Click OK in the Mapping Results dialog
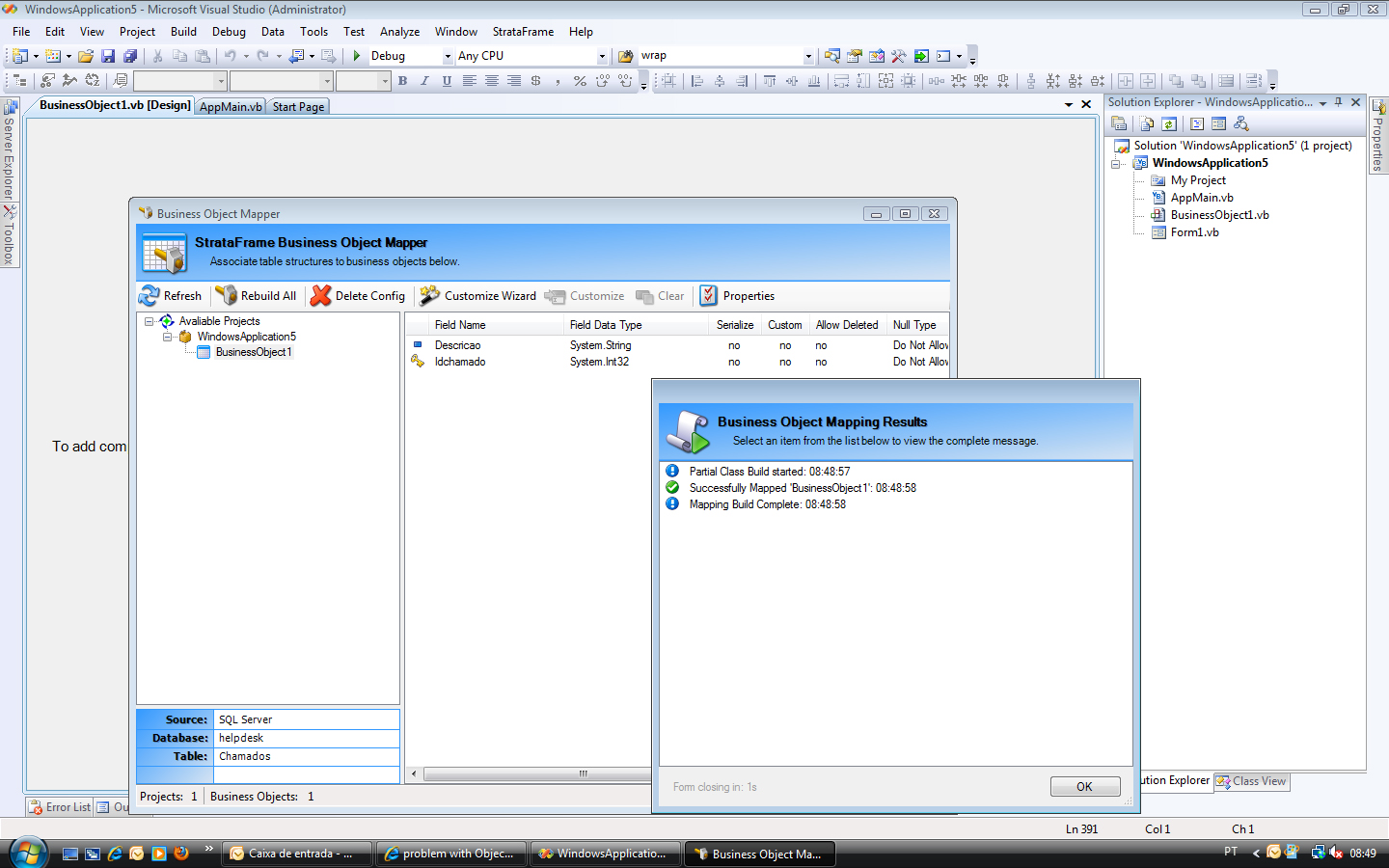The height and width of the screenshot is (868, 1389). point(1084,787)
